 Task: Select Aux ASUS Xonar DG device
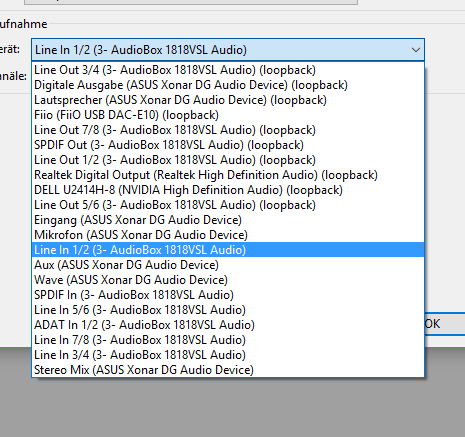pyautogui.click(x=228, y=265)
